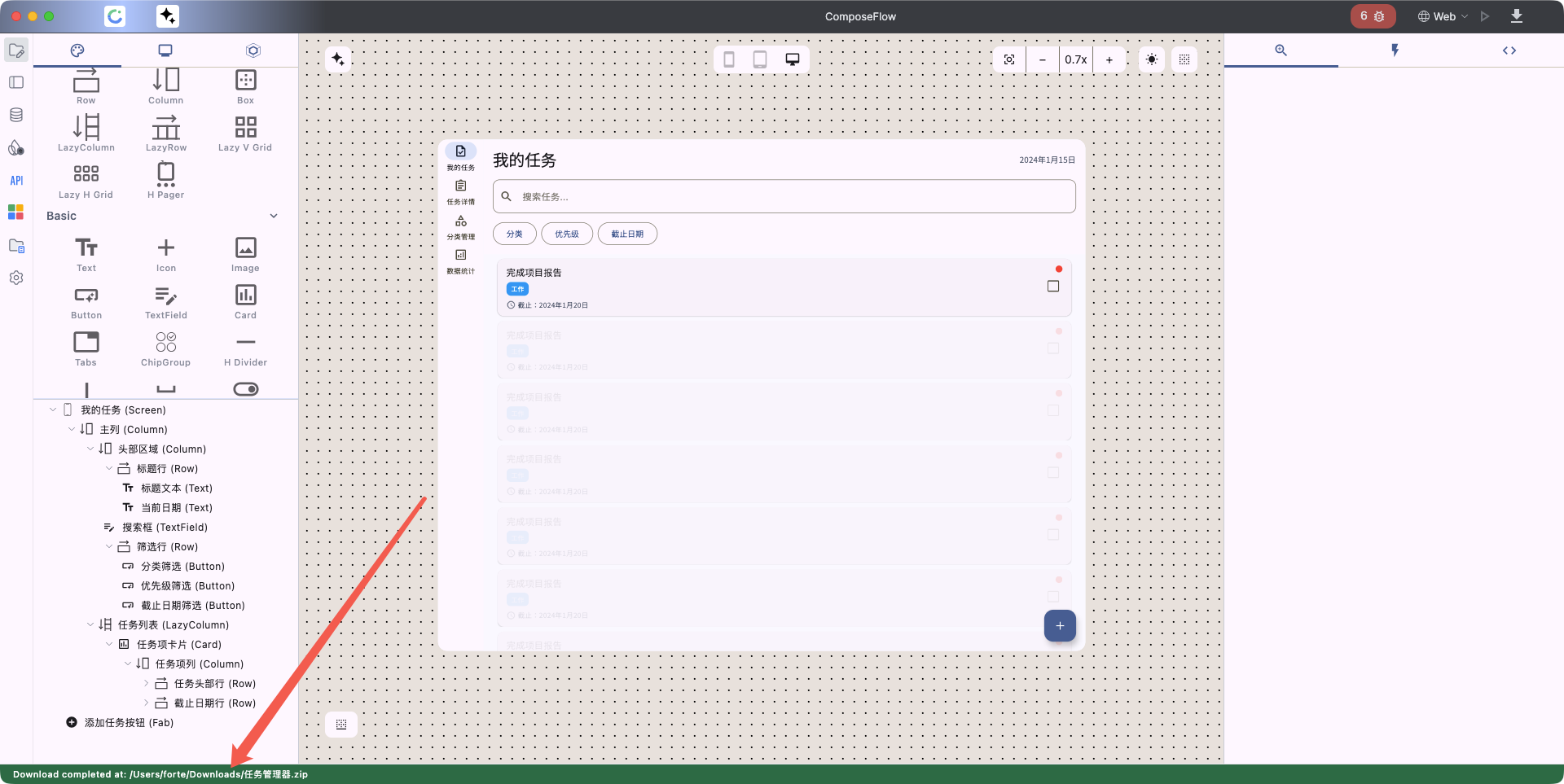Click the zoom in plus button
Screen dimensions: 1564x784
1109,59
